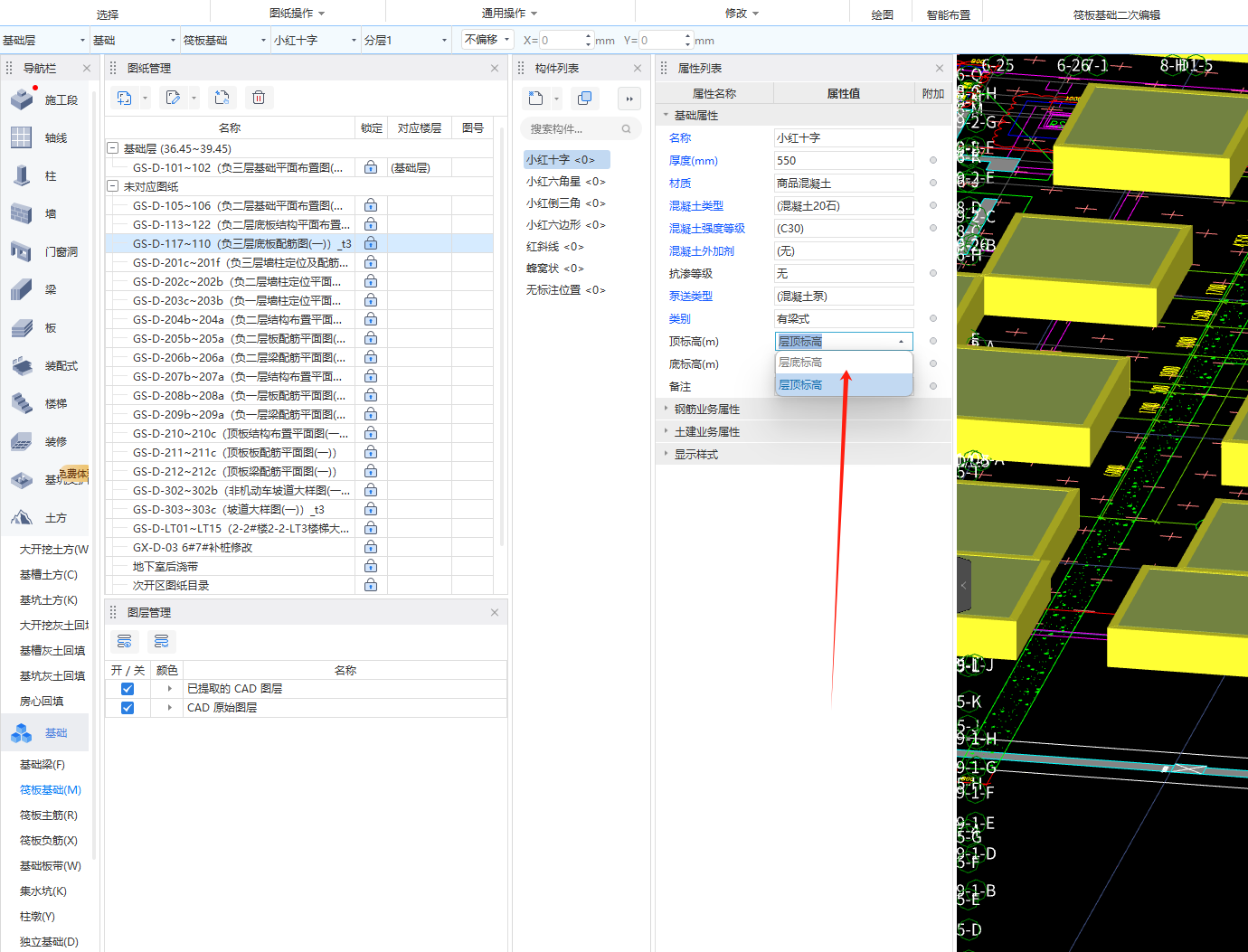Screen dimensions: 1248x952
Task: Toggle the 附加 radio for 厚度(mm) row
Action: point(933,161)
